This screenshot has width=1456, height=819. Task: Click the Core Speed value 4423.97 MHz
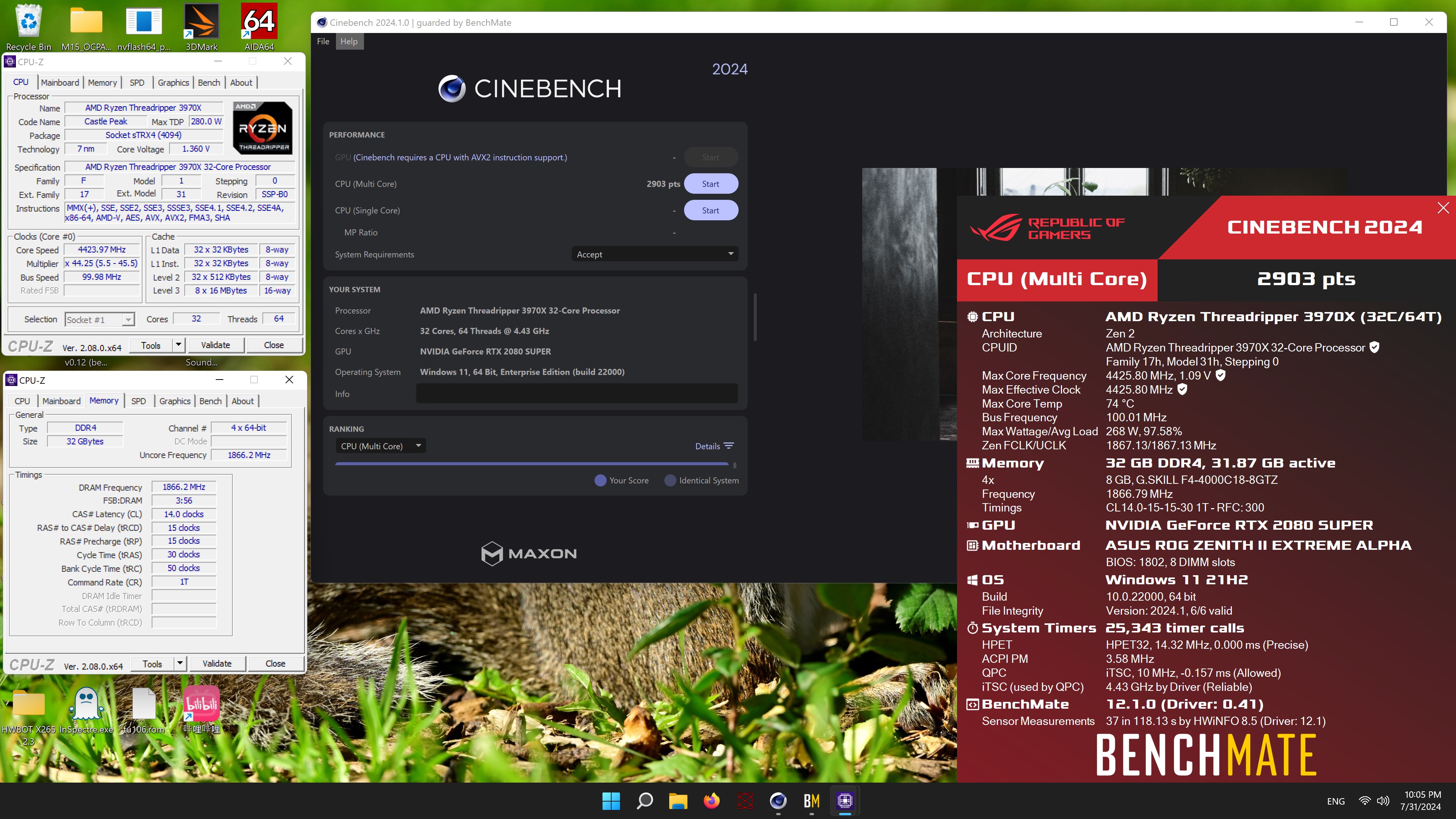click(102, 249)
